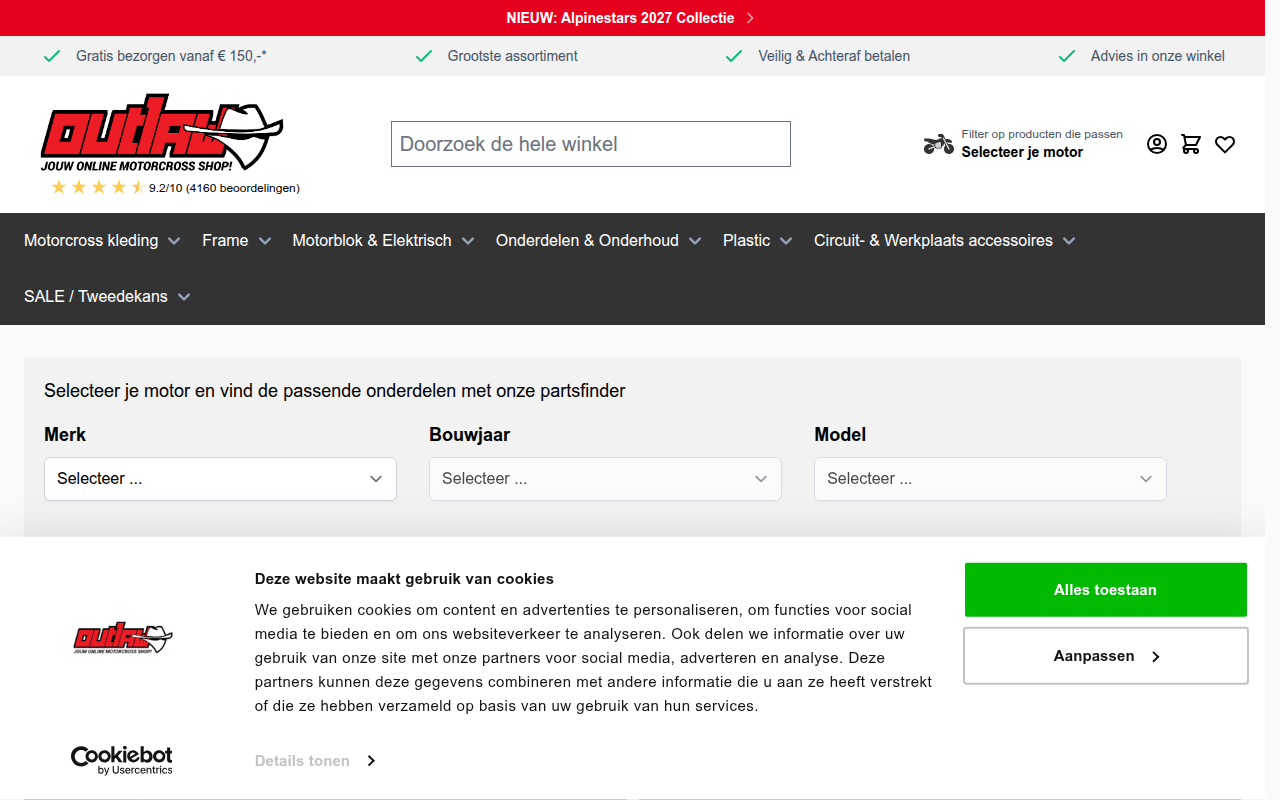Click the Cookiebot by Usercentrics logo
Viewport: 1280px width, 800px height.
coord(122,760)
